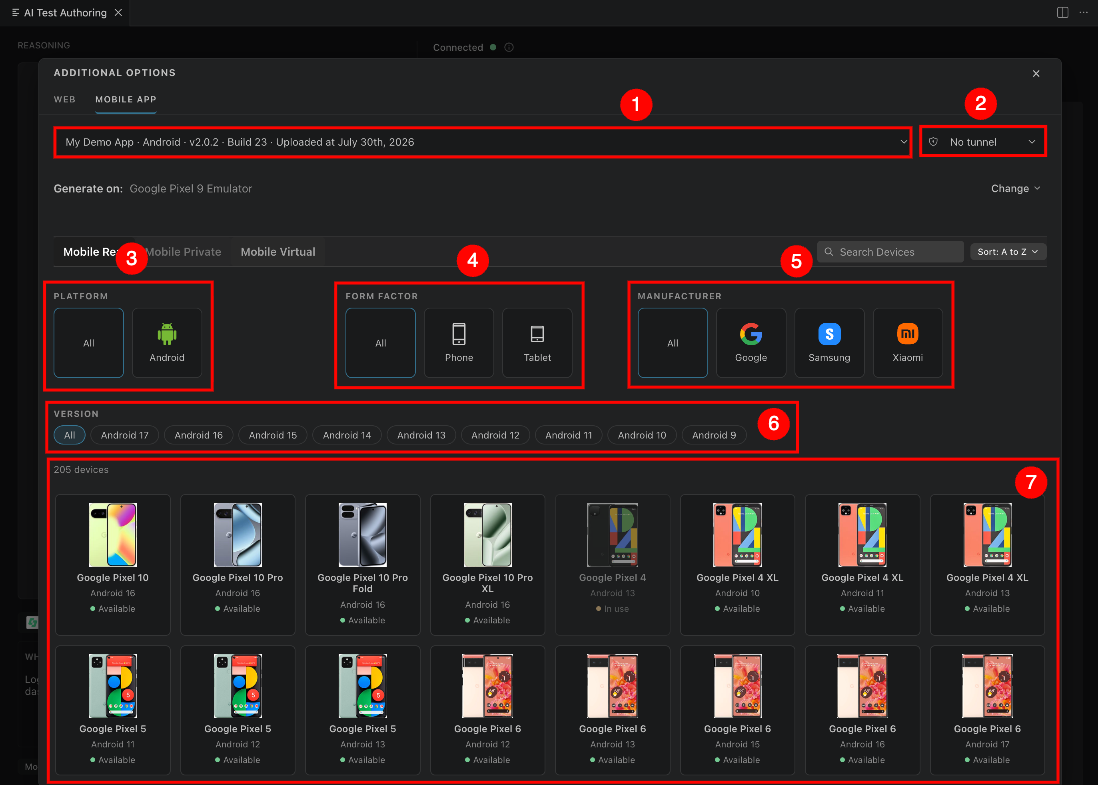Open the Sort: A to Z dropdown
The image size is (1098, 785).
click(x=1008, y=252)
